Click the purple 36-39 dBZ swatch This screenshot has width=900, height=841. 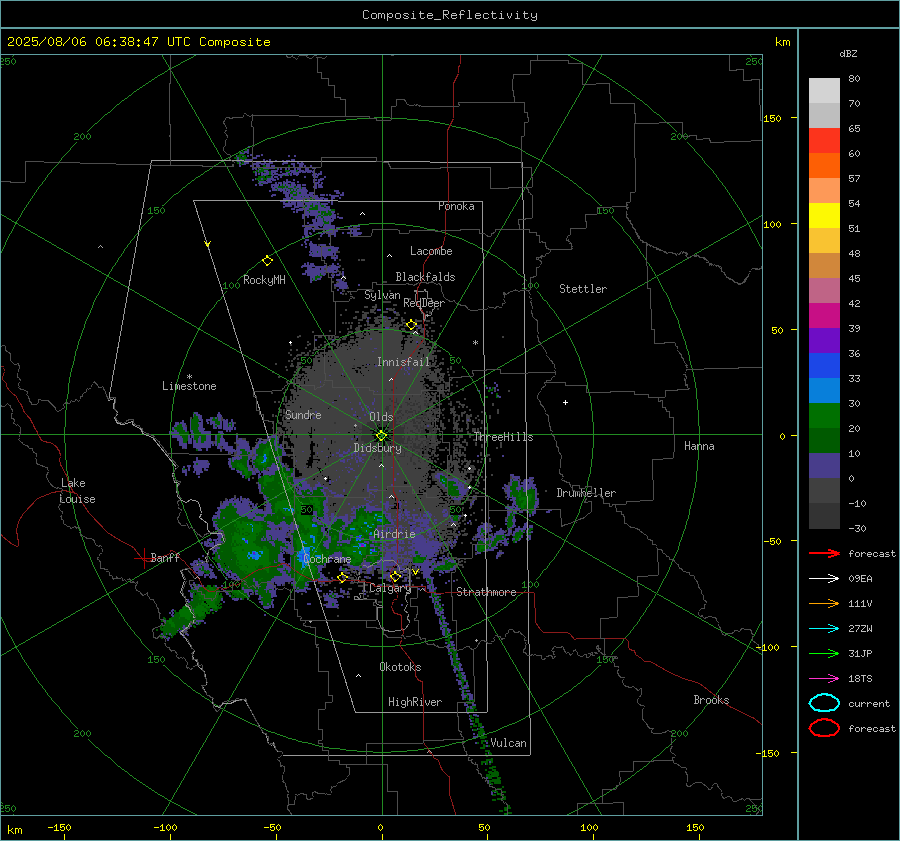(x=824, y=341)
